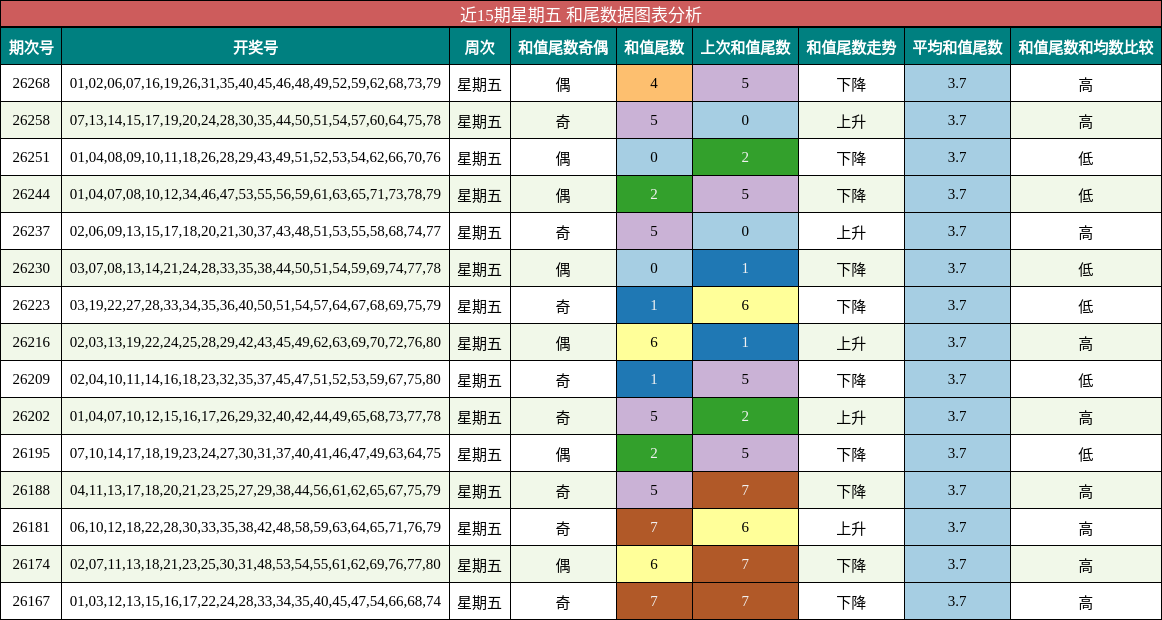Click the purple 5 和值尾数 cell in row 26258
This screenshot has width=1162, height=620.
pos(654,121)
